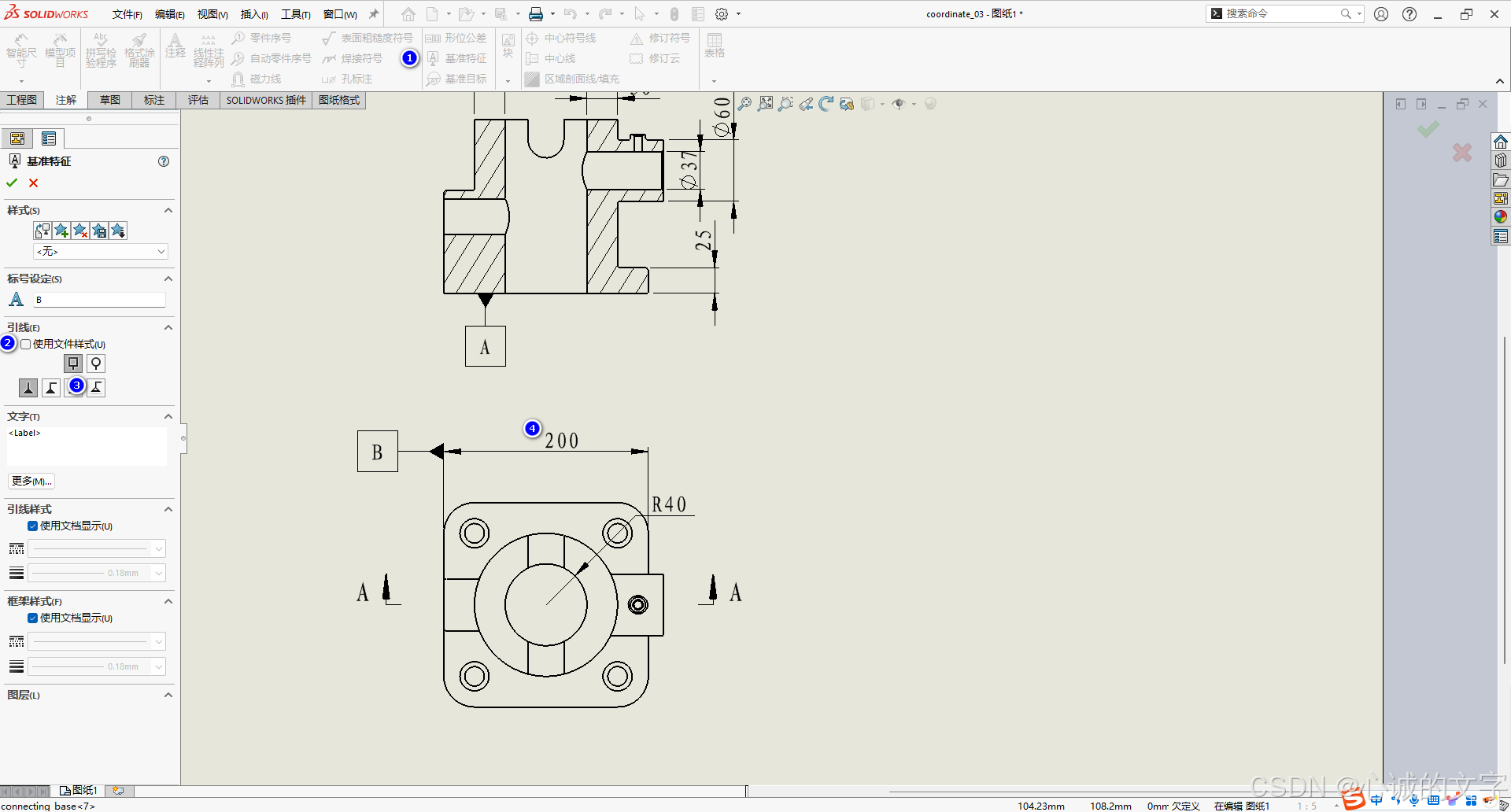The image size is (1511, 812).
Task: Collapse the 框架样式 section
Action: (x=168, y=601)
